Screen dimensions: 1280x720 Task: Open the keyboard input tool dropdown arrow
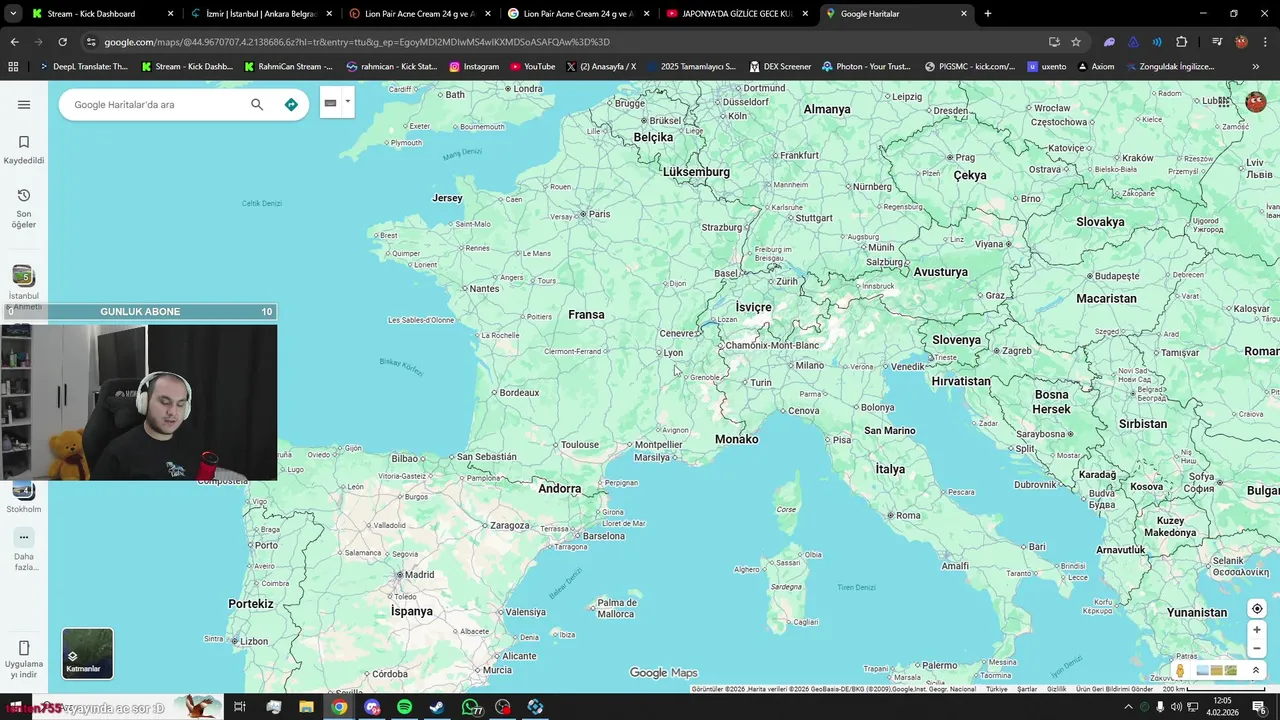(347, 102)
